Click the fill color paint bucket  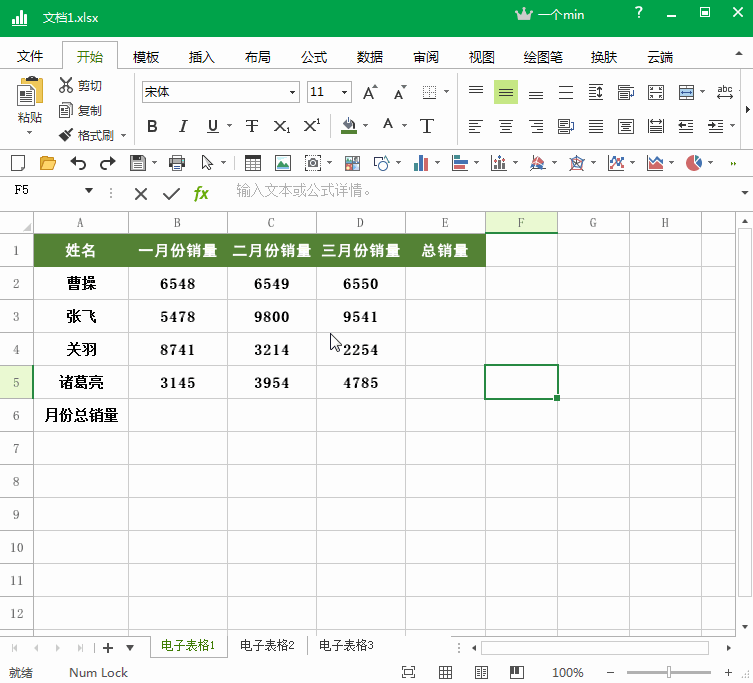[x=349, y=126]
